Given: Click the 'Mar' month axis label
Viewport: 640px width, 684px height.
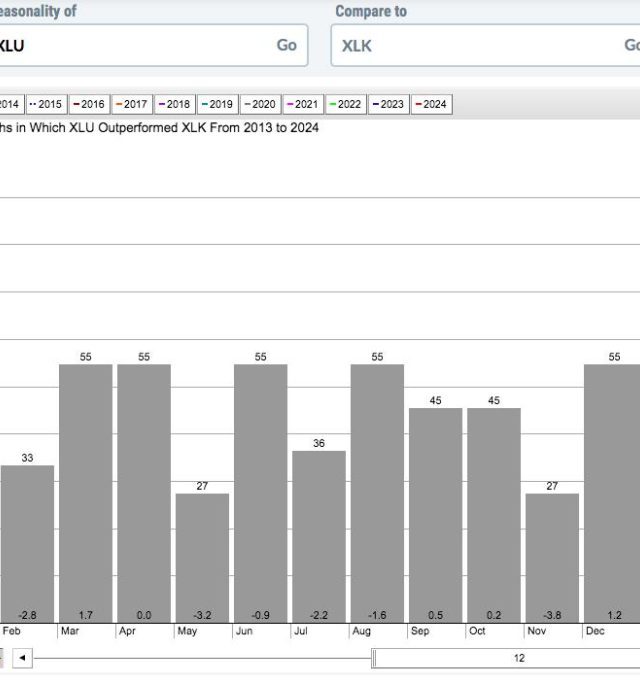Looking at the screenshot, I should (x=70, y=631).
